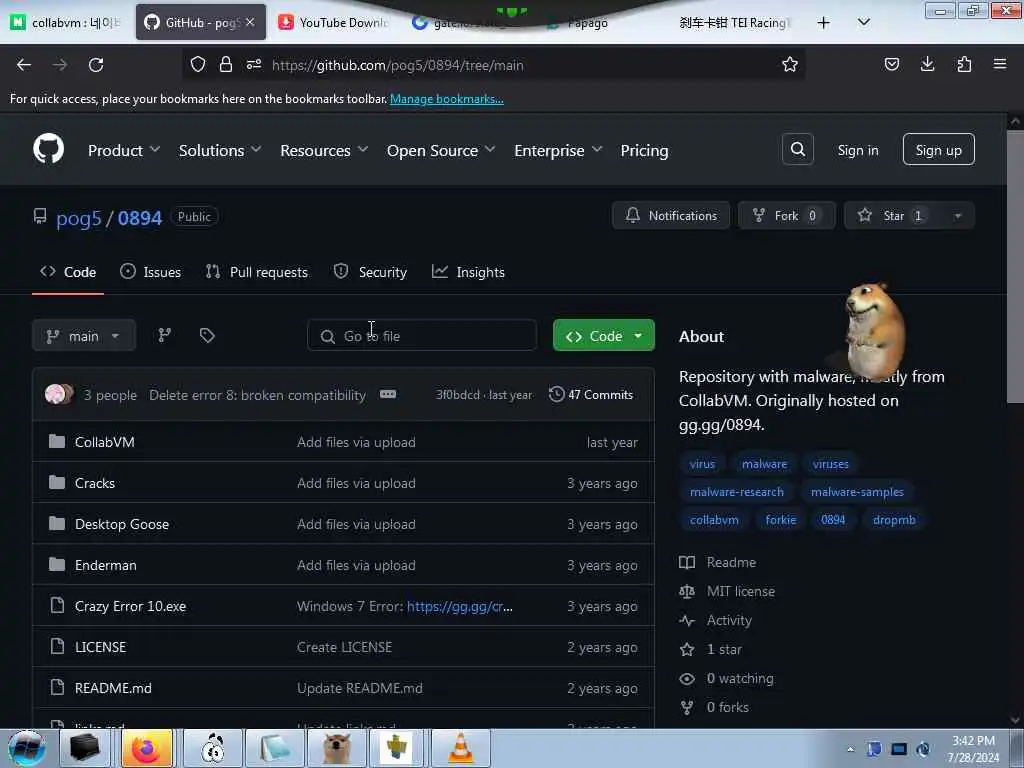
Task: Open the Crazy Error 10.exe file
Action: coord(130,607)
